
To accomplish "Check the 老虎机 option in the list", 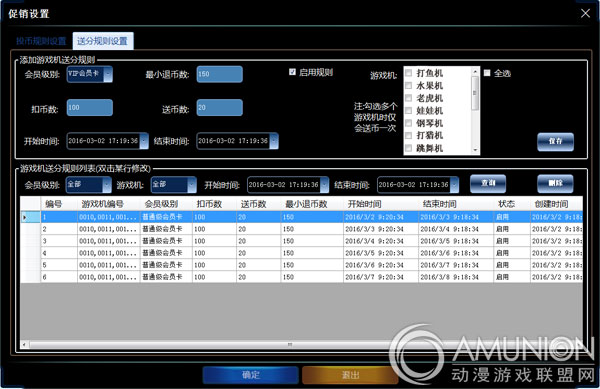I will [408, 98].
